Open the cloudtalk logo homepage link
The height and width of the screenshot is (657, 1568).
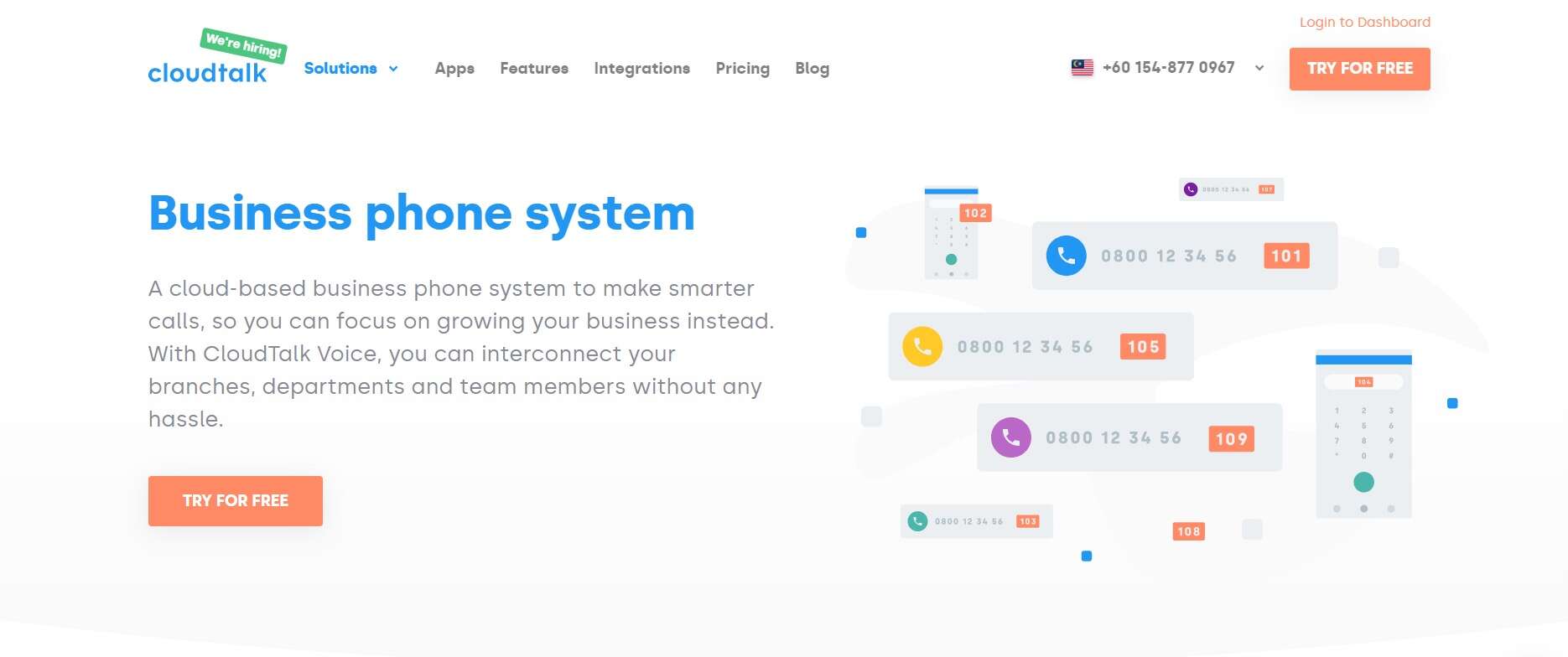click(207, 73)
